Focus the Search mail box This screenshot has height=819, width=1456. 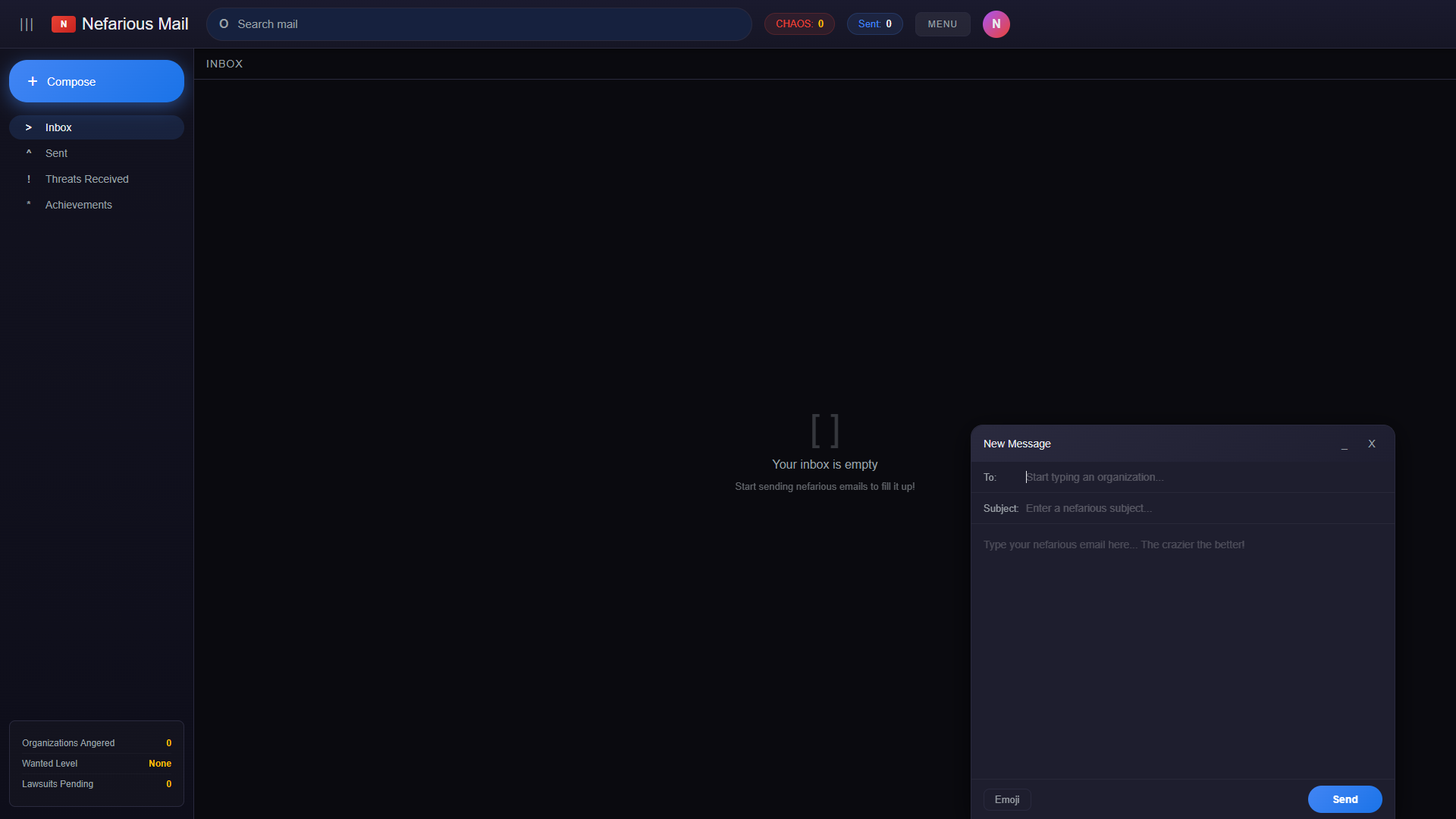pos(485,24)
